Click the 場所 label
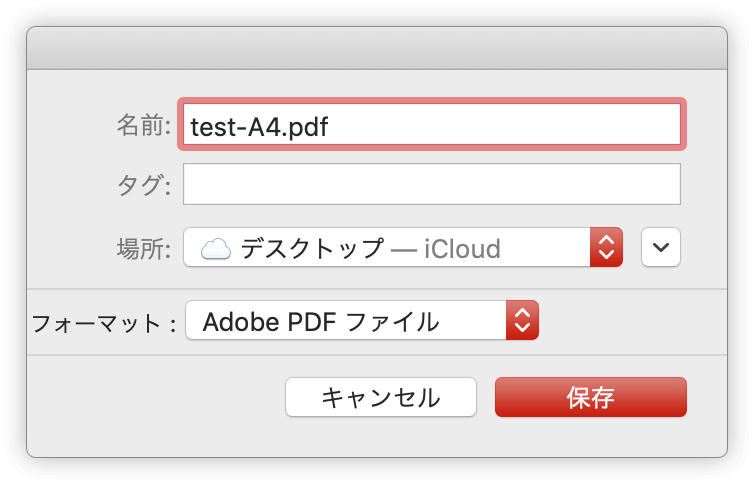 (143, 249)
